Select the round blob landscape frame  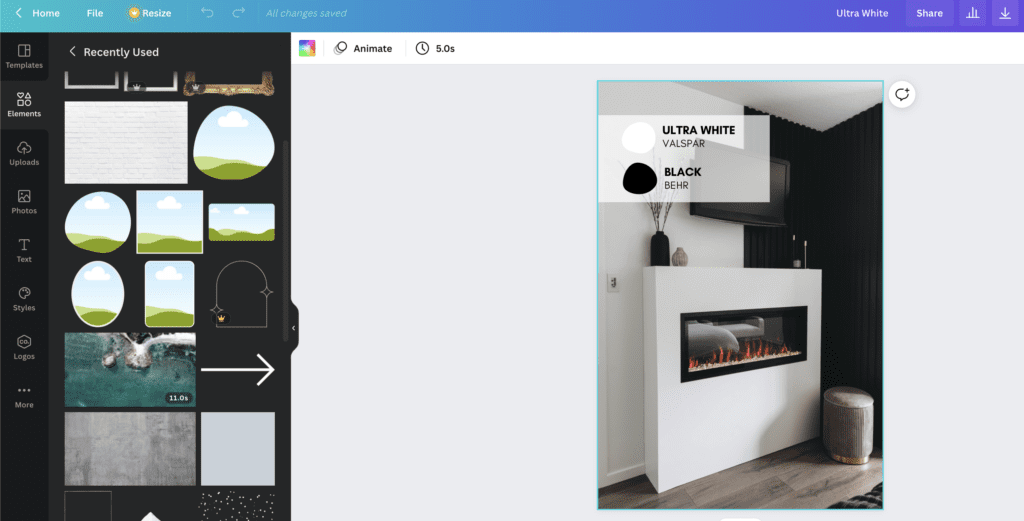pyautogui.click(x=97, y=222)
